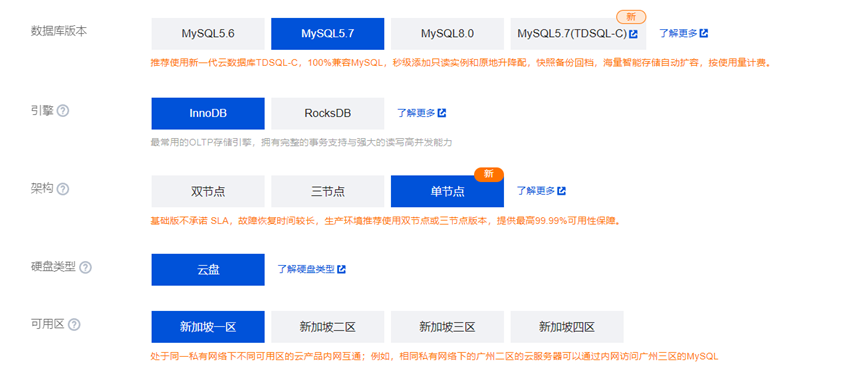The image size is (865, 384).
Task: Click external link icon after 了解硬盘类型
Action: (341, 269)
